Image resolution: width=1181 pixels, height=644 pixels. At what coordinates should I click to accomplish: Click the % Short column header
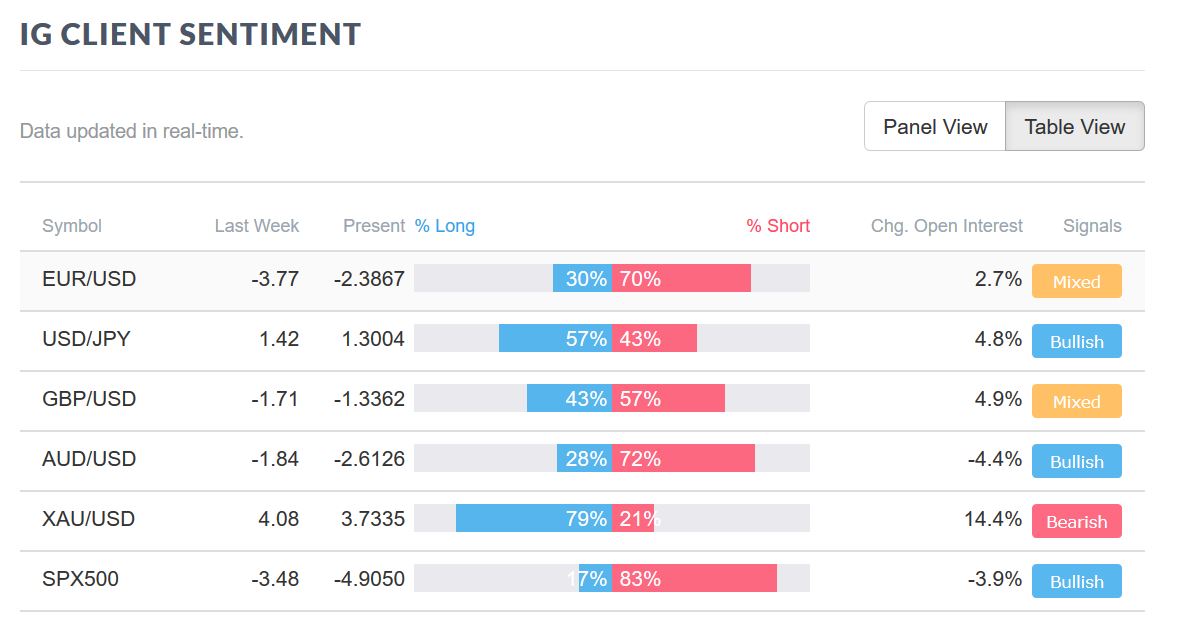point(778,226)
